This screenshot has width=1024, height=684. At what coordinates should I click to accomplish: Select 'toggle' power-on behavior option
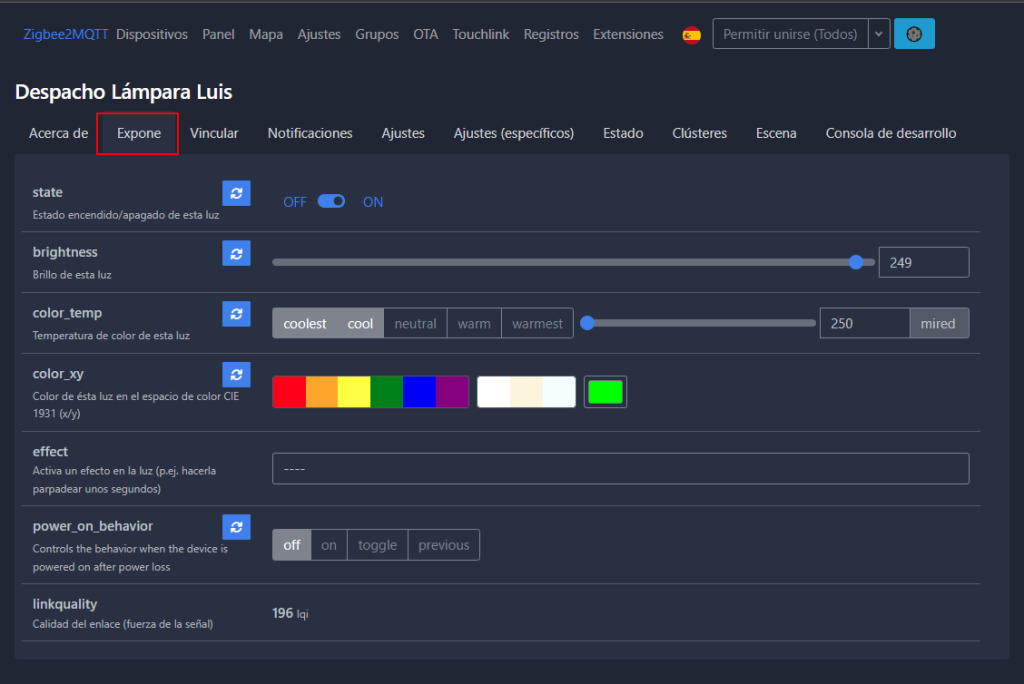pos(377,545)
